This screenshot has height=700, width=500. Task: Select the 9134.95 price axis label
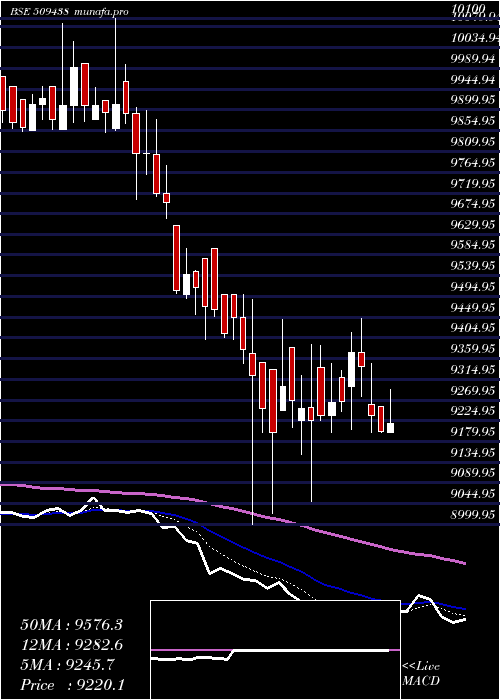point(473,453)
